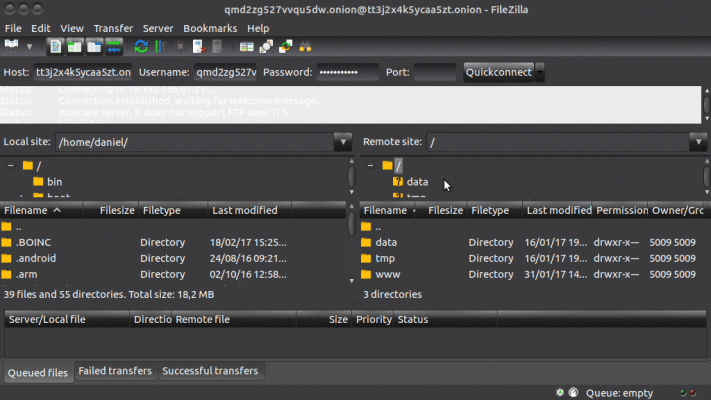The image size is (711, 400).
Task: Open the Transfer menu
Action: point(113,28)
